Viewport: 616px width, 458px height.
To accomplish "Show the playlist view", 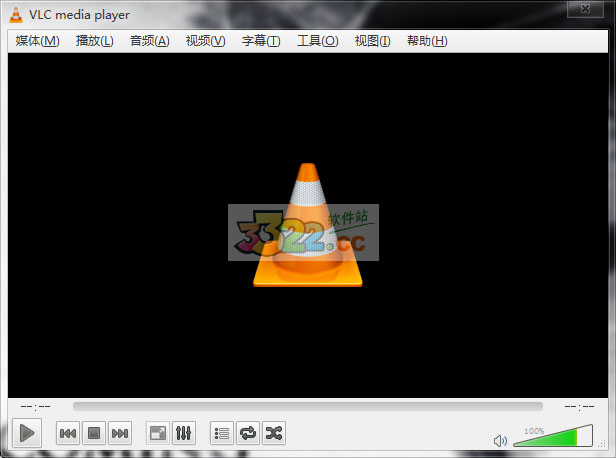I will [x=222, y=433].
